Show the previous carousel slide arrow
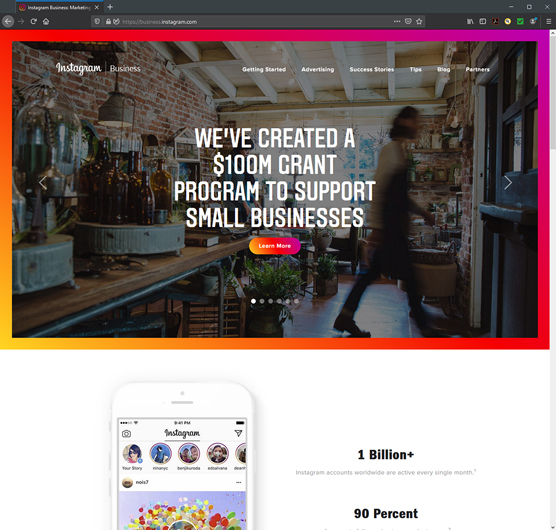Image resolution: width=556 pixels, height=530 pixels. tap(43, 183)
